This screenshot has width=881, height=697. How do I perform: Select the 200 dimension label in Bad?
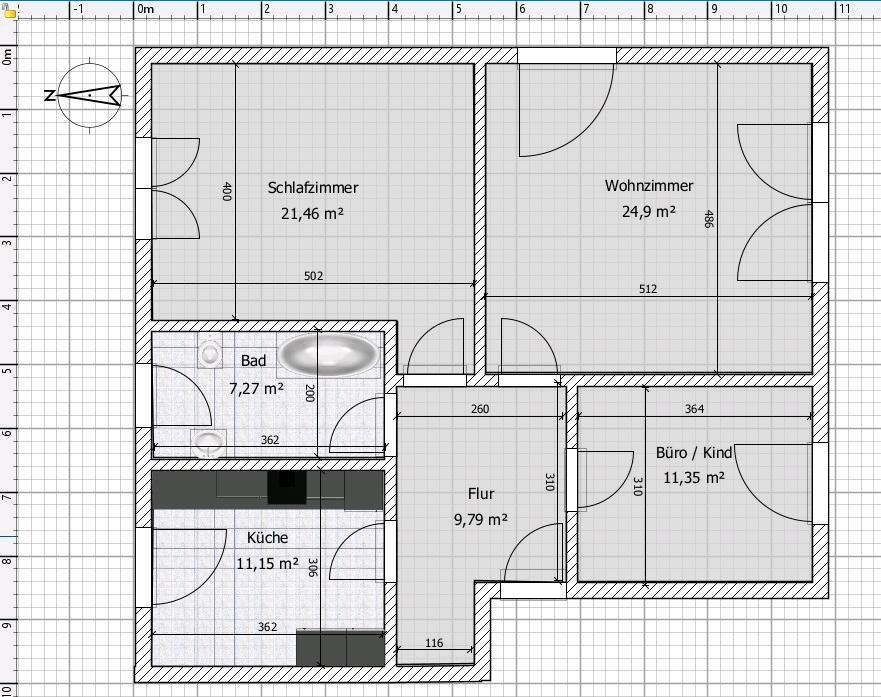pyautogui.click(x=309, y=393)
